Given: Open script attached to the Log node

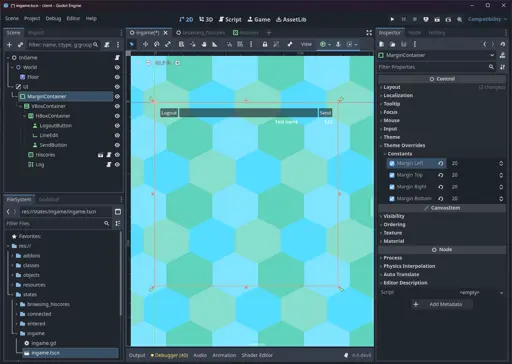Looking at the screenshot, I should (109, 165).
